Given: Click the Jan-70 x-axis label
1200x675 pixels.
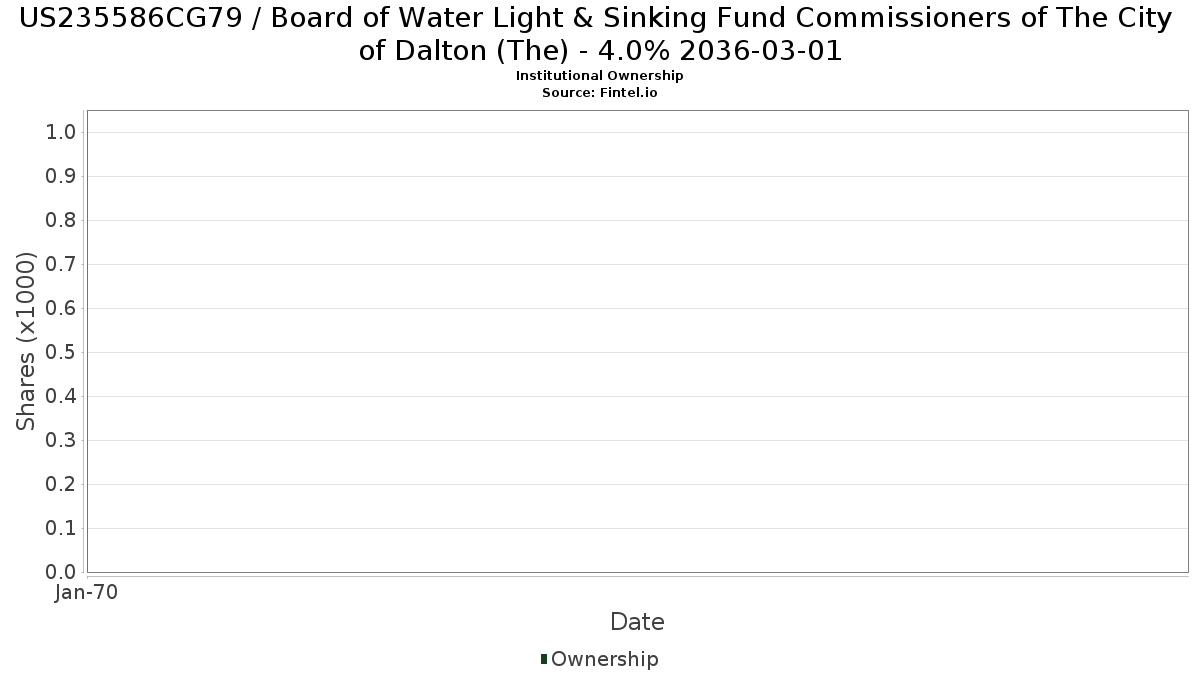Looking at the screenshot, I should [87, 592].
